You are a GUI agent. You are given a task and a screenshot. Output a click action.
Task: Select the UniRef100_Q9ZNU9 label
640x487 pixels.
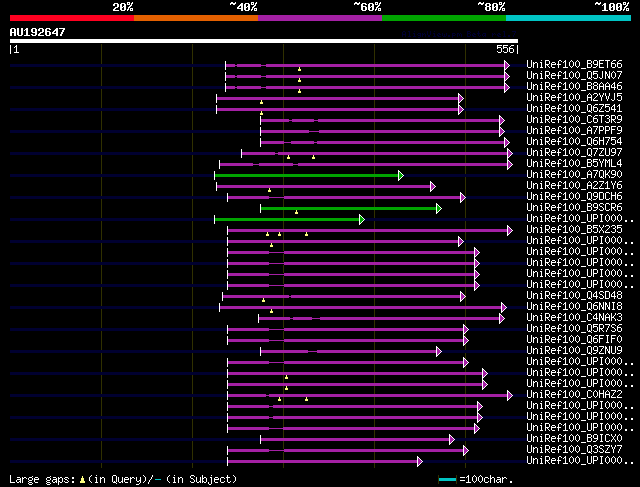click(574, 351)
